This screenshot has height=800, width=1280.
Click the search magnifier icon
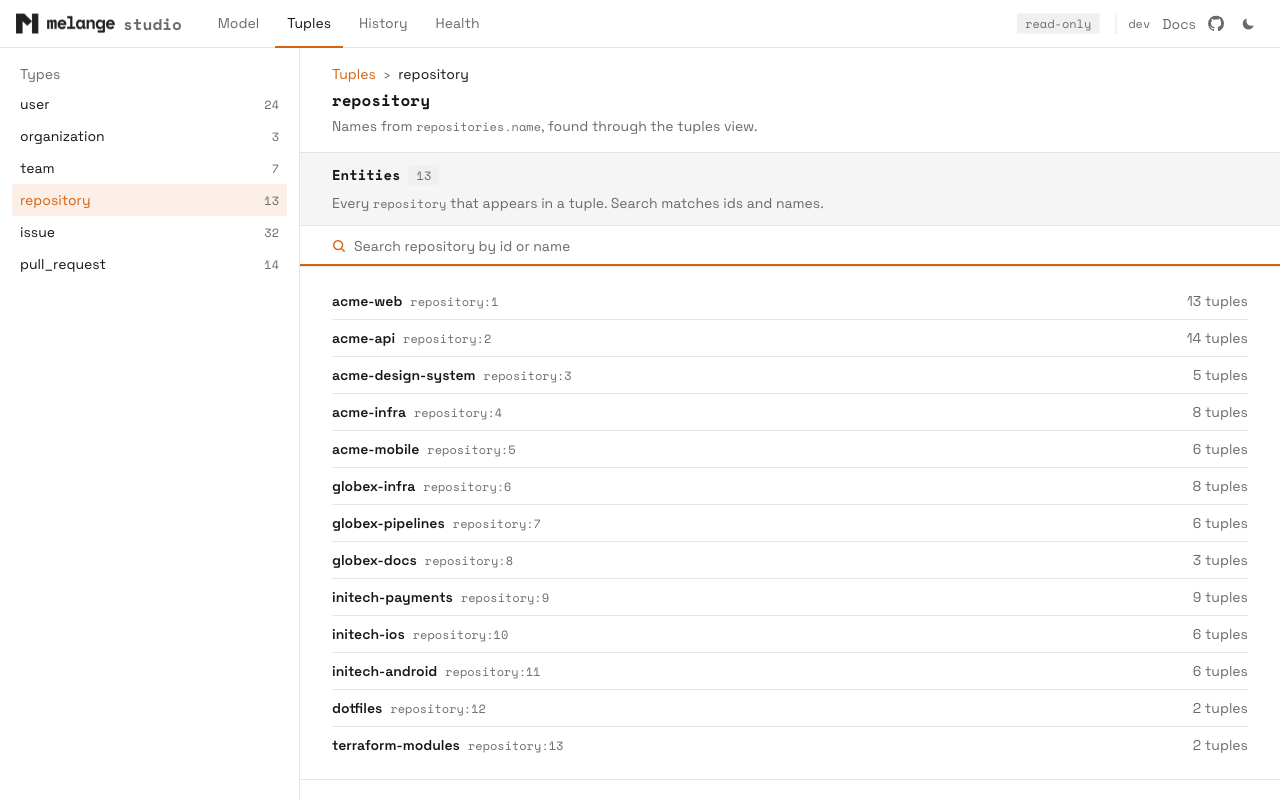click(x=339, y=246)
